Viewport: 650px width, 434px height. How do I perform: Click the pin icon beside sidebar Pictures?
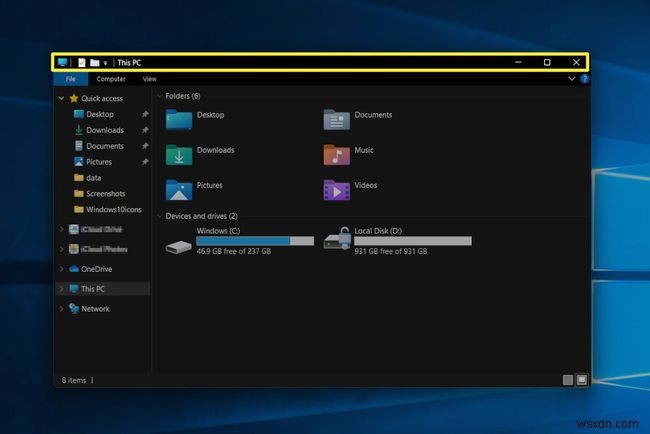[x=145, y=162]
